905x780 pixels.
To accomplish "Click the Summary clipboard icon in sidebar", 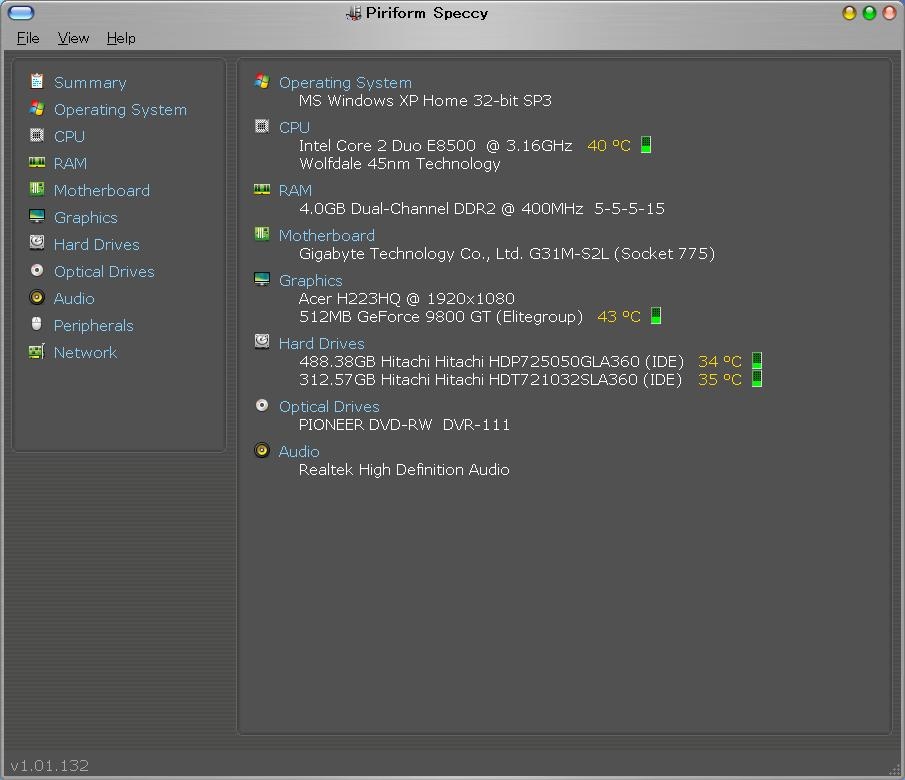I will point(37,82).
